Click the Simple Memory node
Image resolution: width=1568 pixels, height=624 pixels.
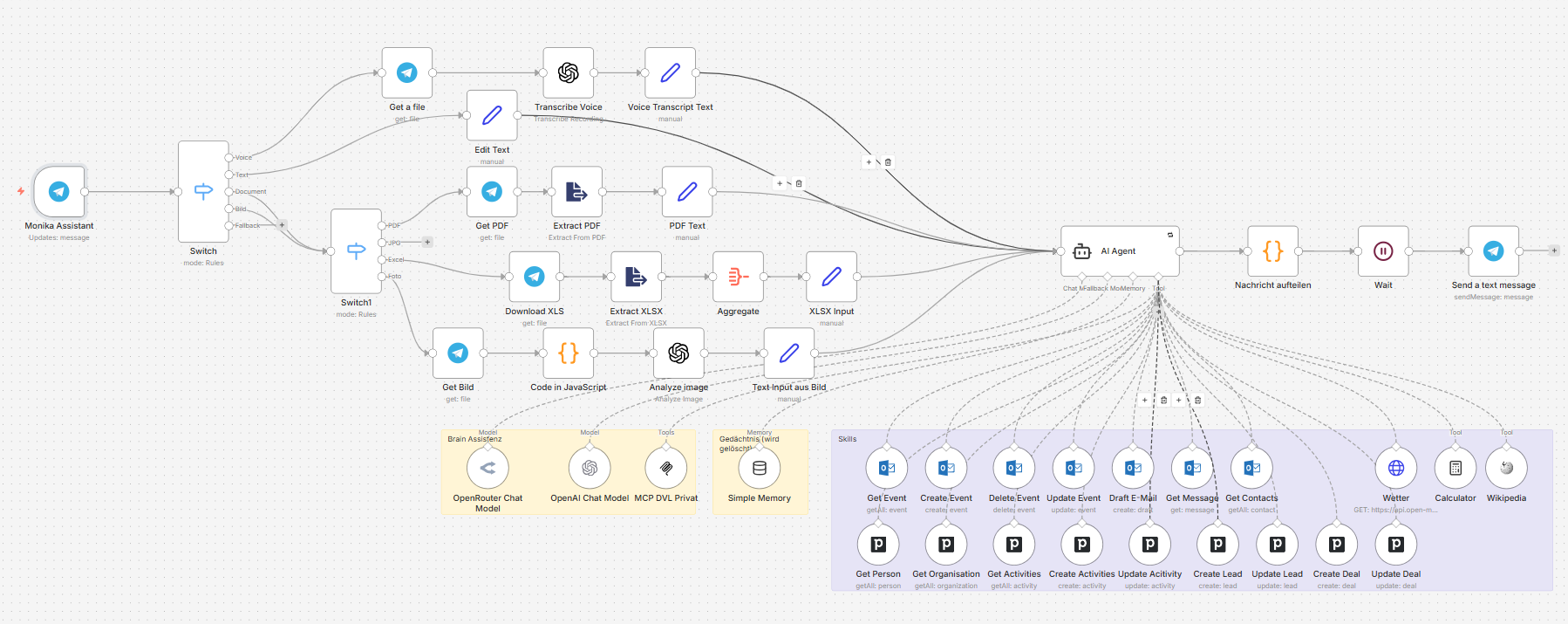760,469
